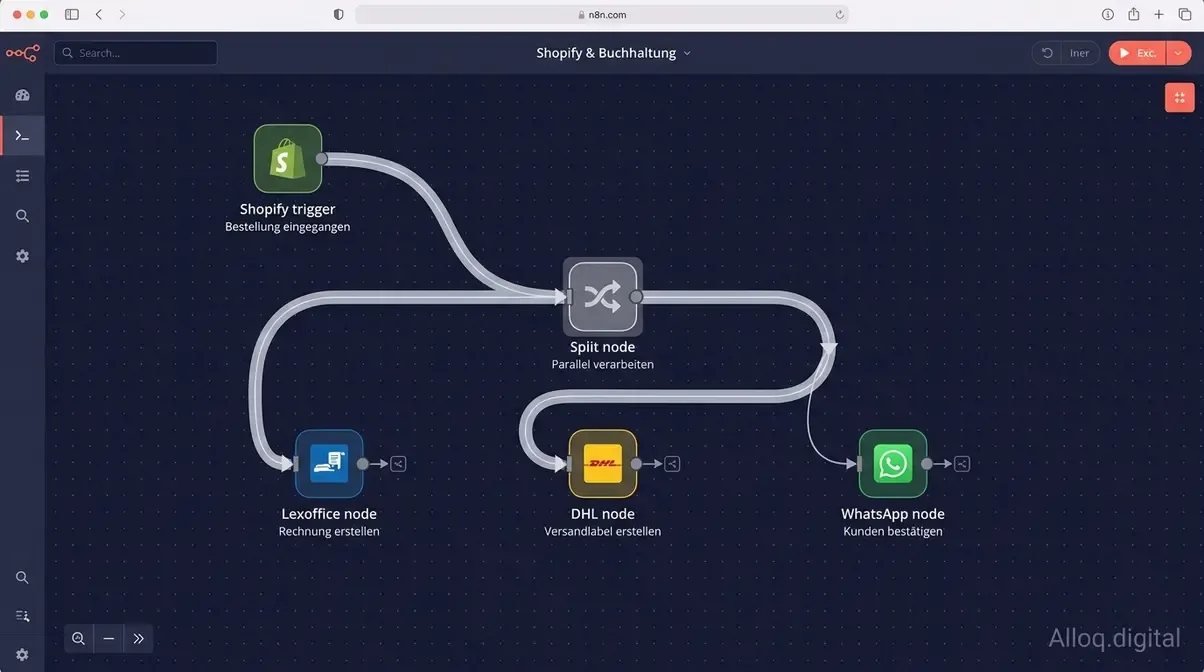Select the Split node shuffle icon
This screenshot has height=672, width=1204.
[602, 296]
